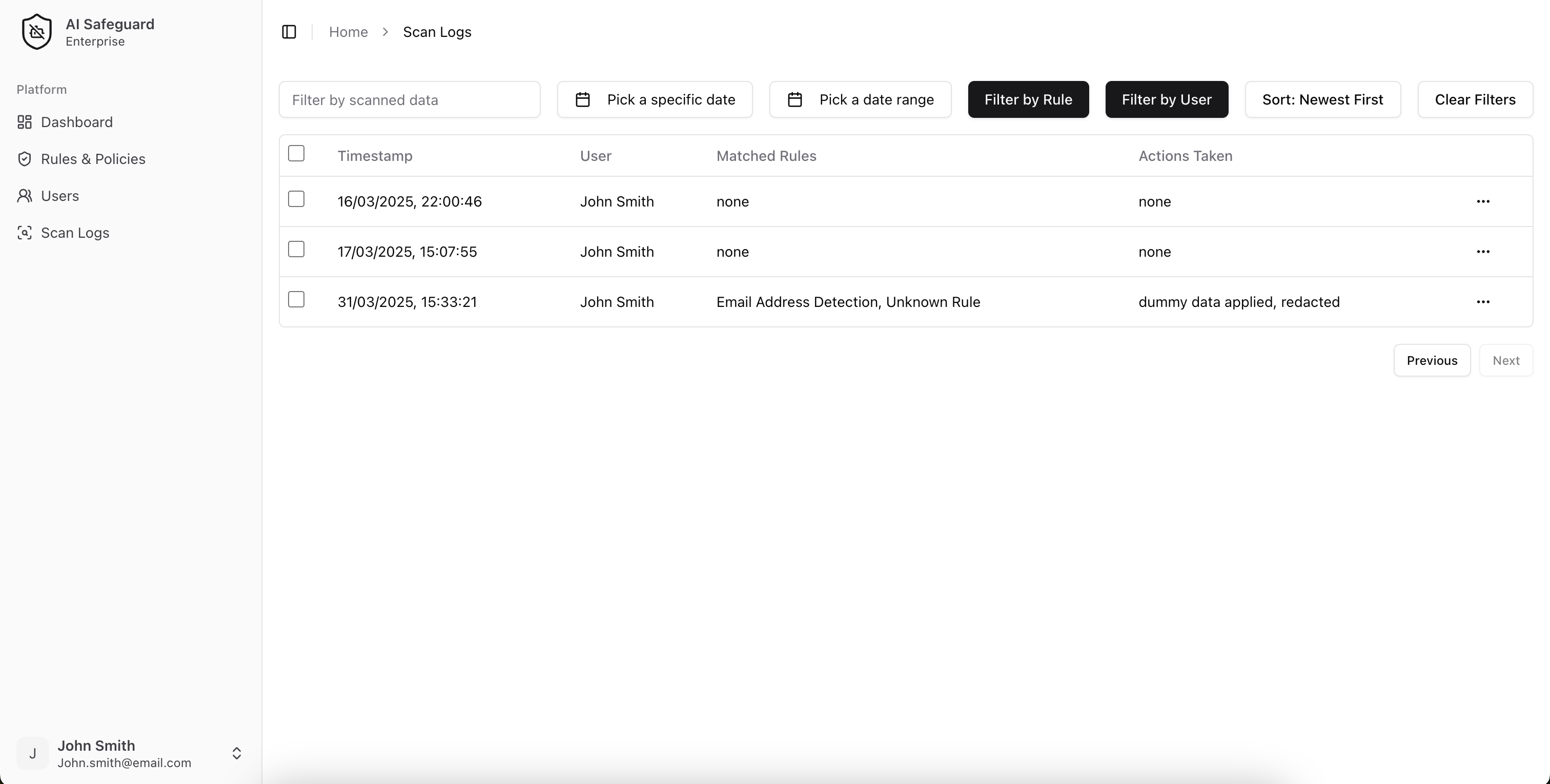Open row actions for 16/03/2025 log
This screenshot has height=784, width=1550.
pos(1483,201)
